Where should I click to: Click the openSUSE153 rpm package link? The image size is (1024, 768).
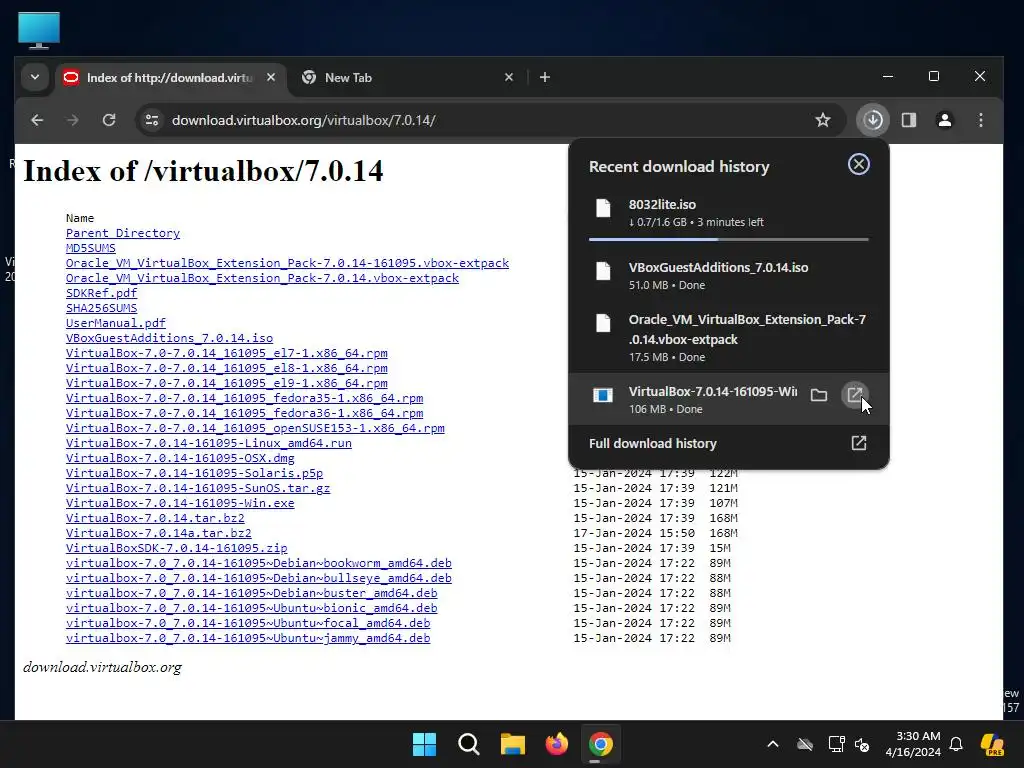click(255, 428)
